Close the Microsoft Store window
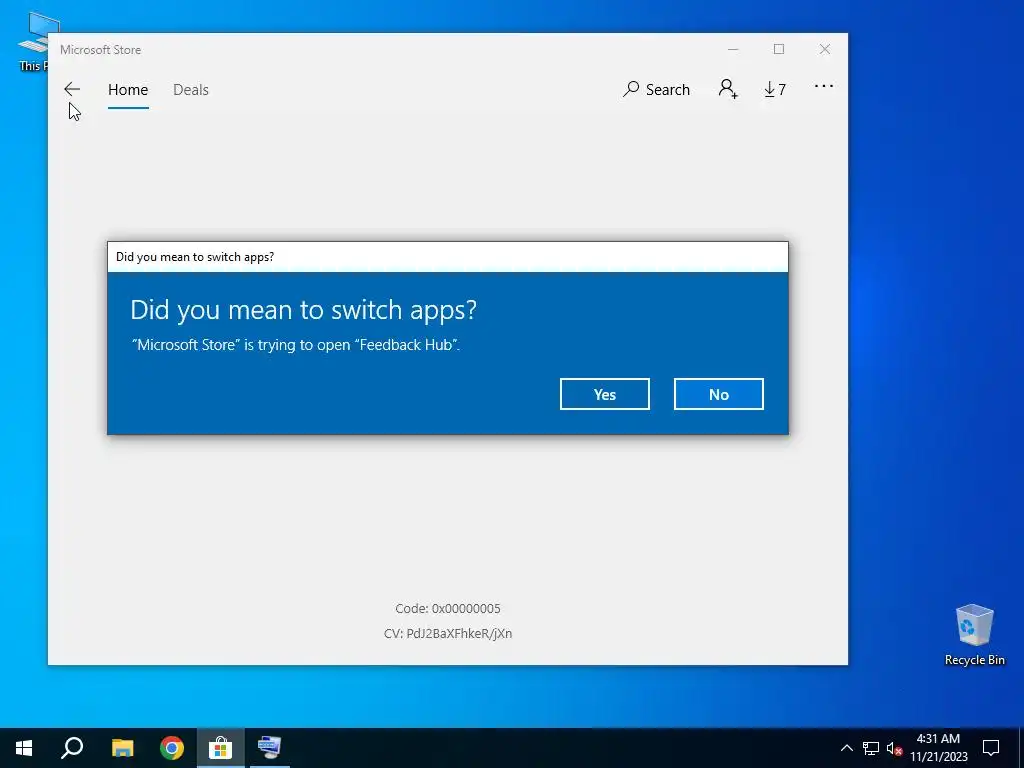 (x=825, y=50)
